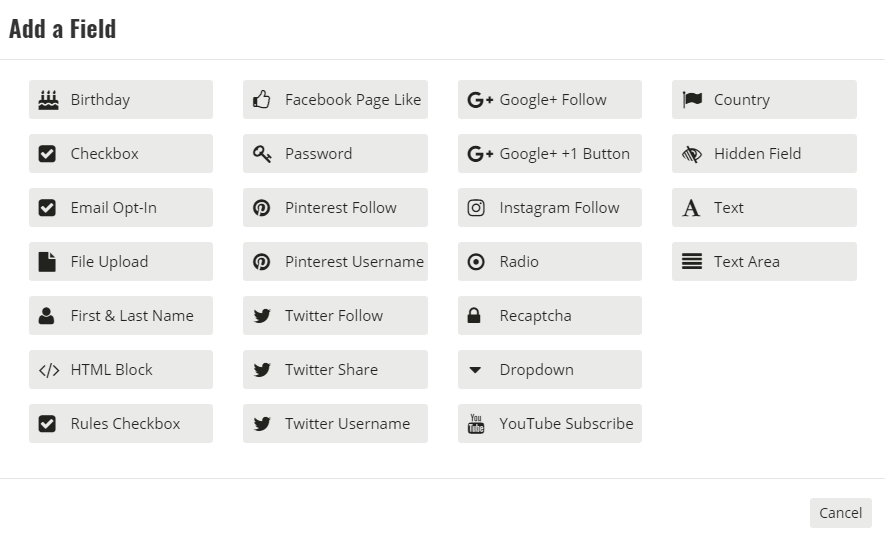Click the Hidden Field eye-slash icon
The height and width of the screenshot is (539, 885).
coord(691,154)
